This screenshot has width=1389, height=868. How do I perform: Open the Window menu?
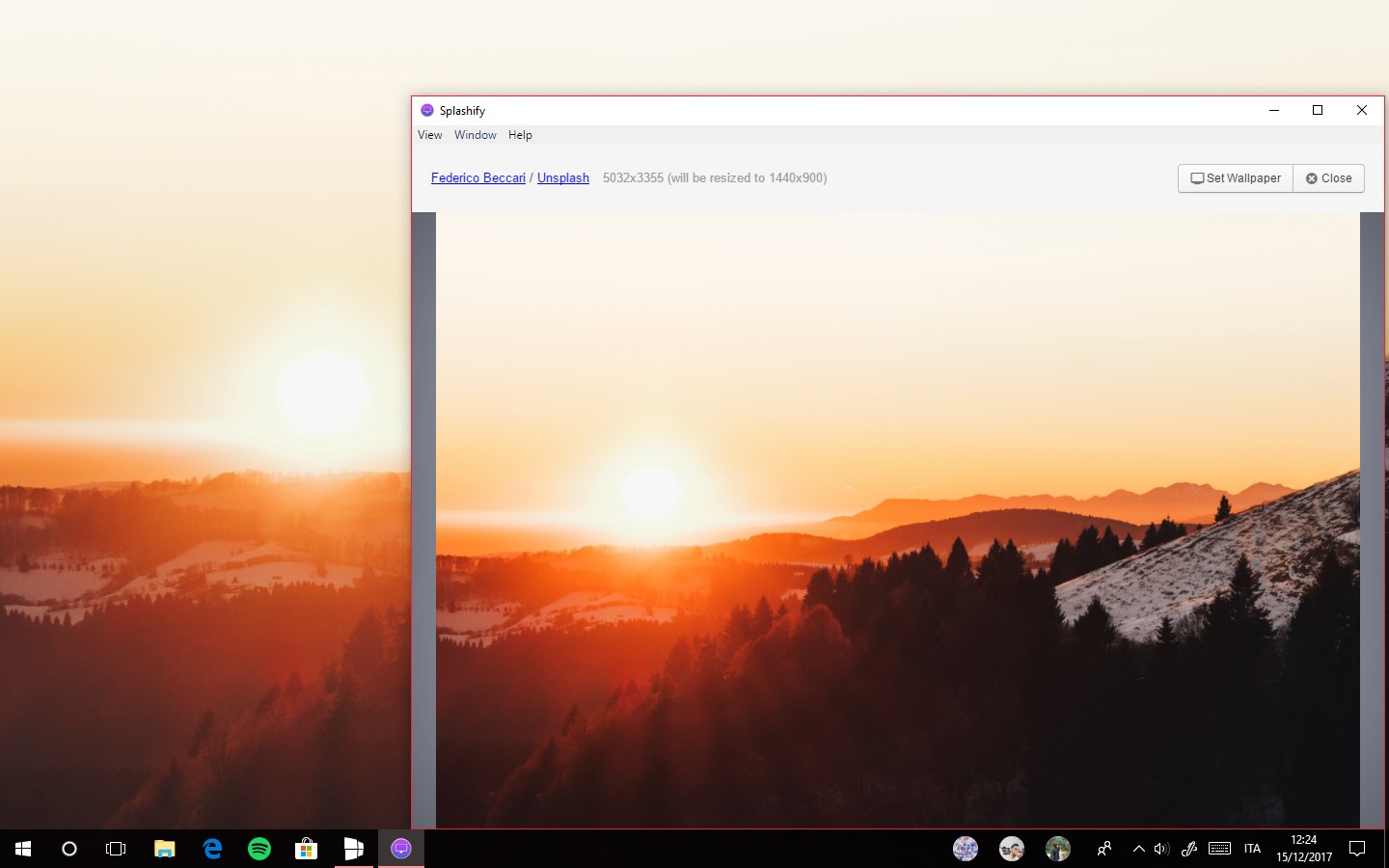(476, 135)
